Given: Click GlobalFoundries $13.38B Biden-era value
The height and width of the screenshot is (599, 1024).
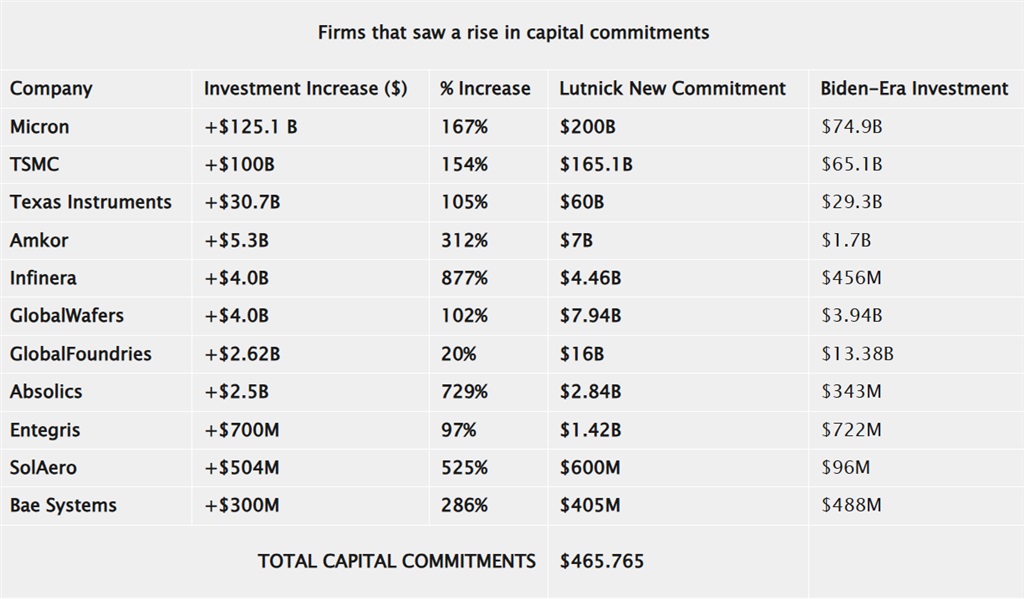Looking at the screenshot, I should 857,354.
